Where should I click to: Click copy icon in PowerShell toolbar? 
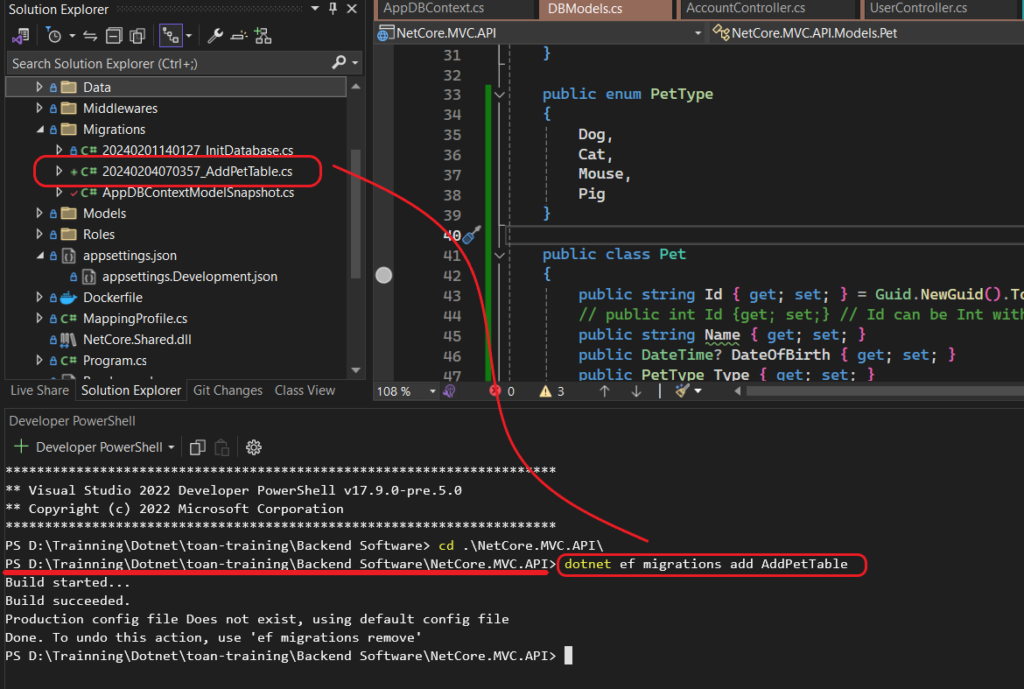coord(197,447)
